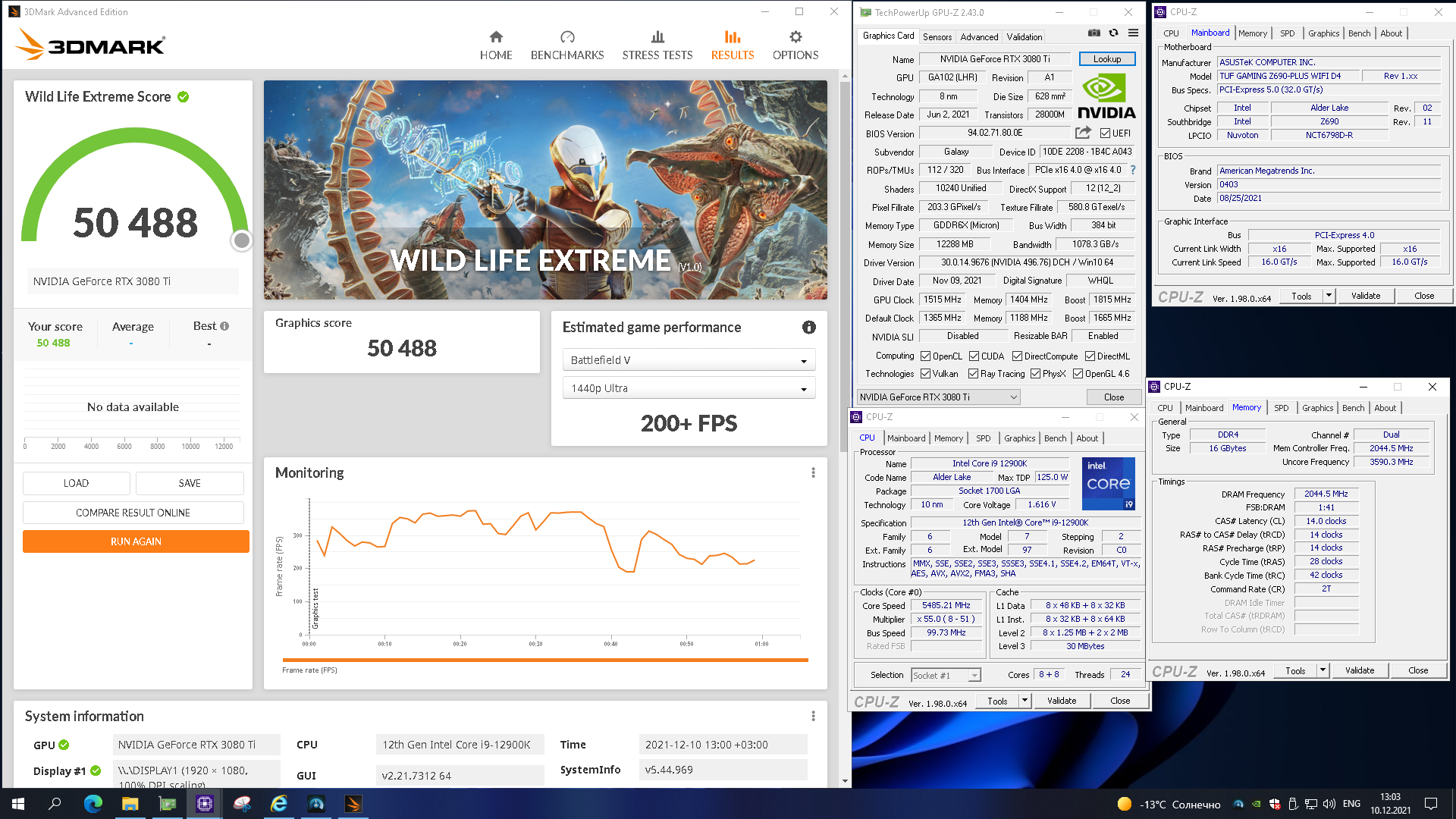The width and height of the screenshot is (1456, 819).
Task: Switch to Sensors tab in GPU-Z
Action: pos(937,36)
